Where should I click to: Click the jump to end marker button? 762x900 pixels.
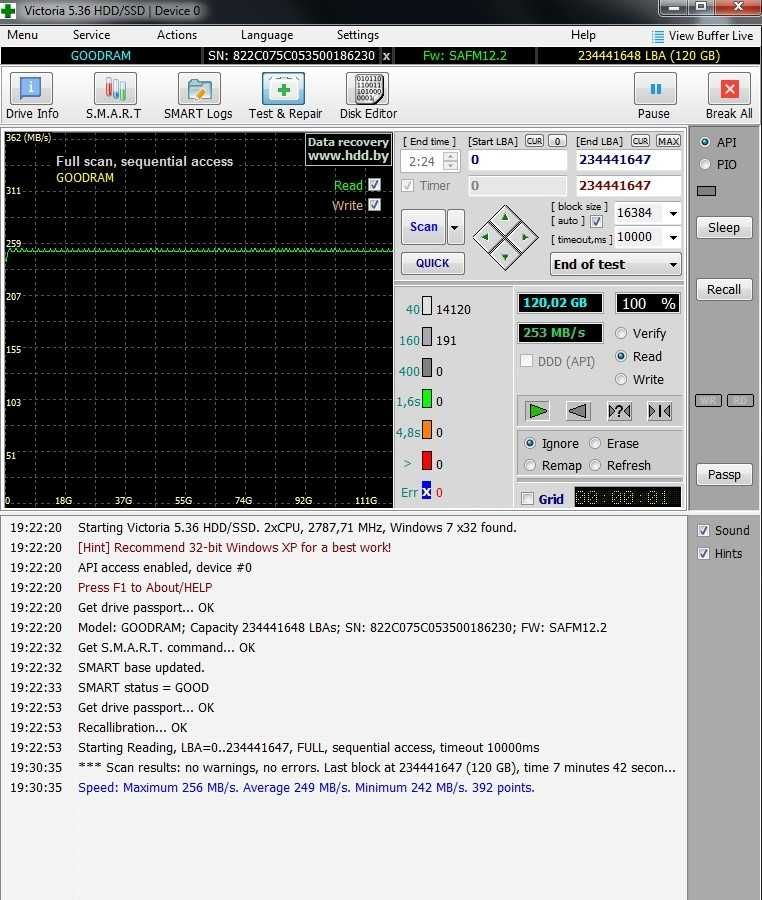coord(660,411)
